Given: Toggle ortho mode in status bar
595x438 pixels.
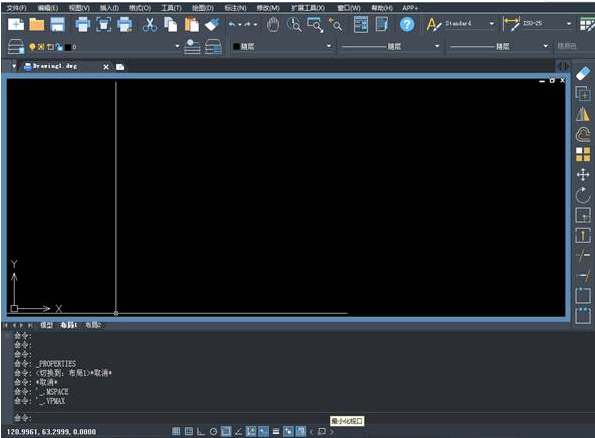Looking at the screenshot, I should [201, 431].
